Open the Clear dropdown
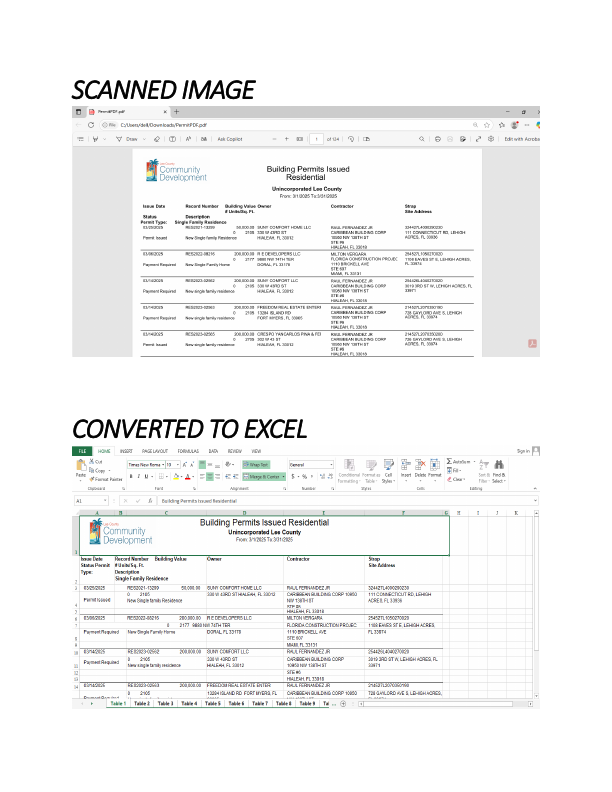This screenshot has height=792, width=612. (455, 479)
